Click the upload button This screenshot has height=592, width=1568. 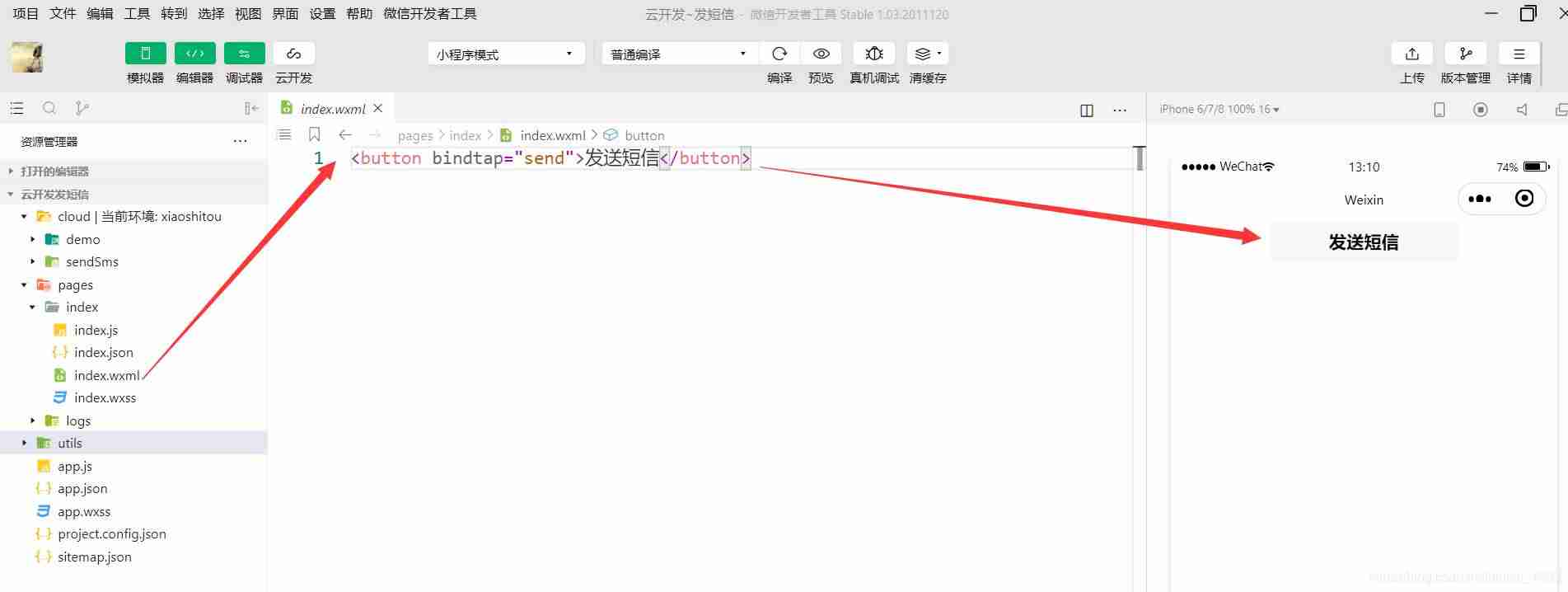click(x=1412, y=54)
